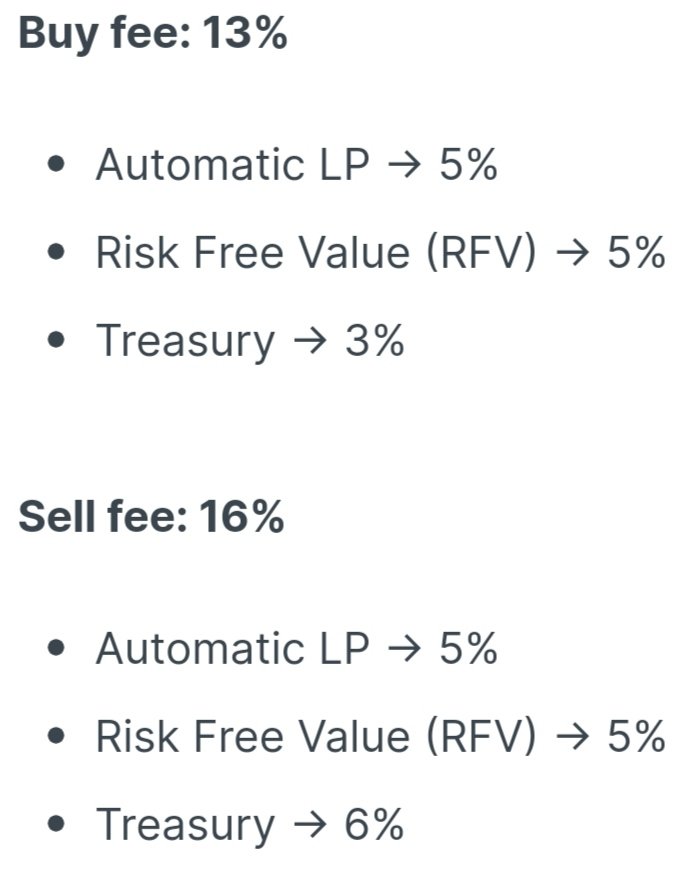
Task: Click the 3% Treasury value
Action: point(374,341)
